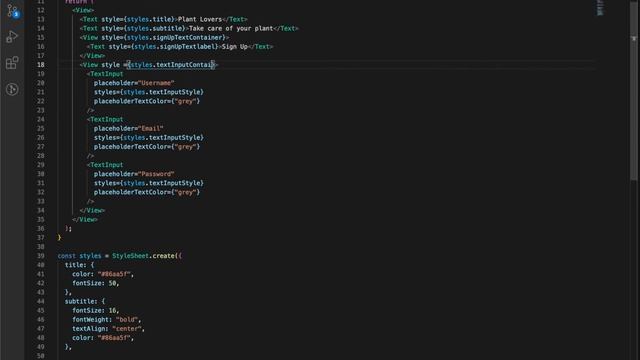The image size is (640, 360).
Task: Open the Source Control view with badge
Action: (12, 11)
